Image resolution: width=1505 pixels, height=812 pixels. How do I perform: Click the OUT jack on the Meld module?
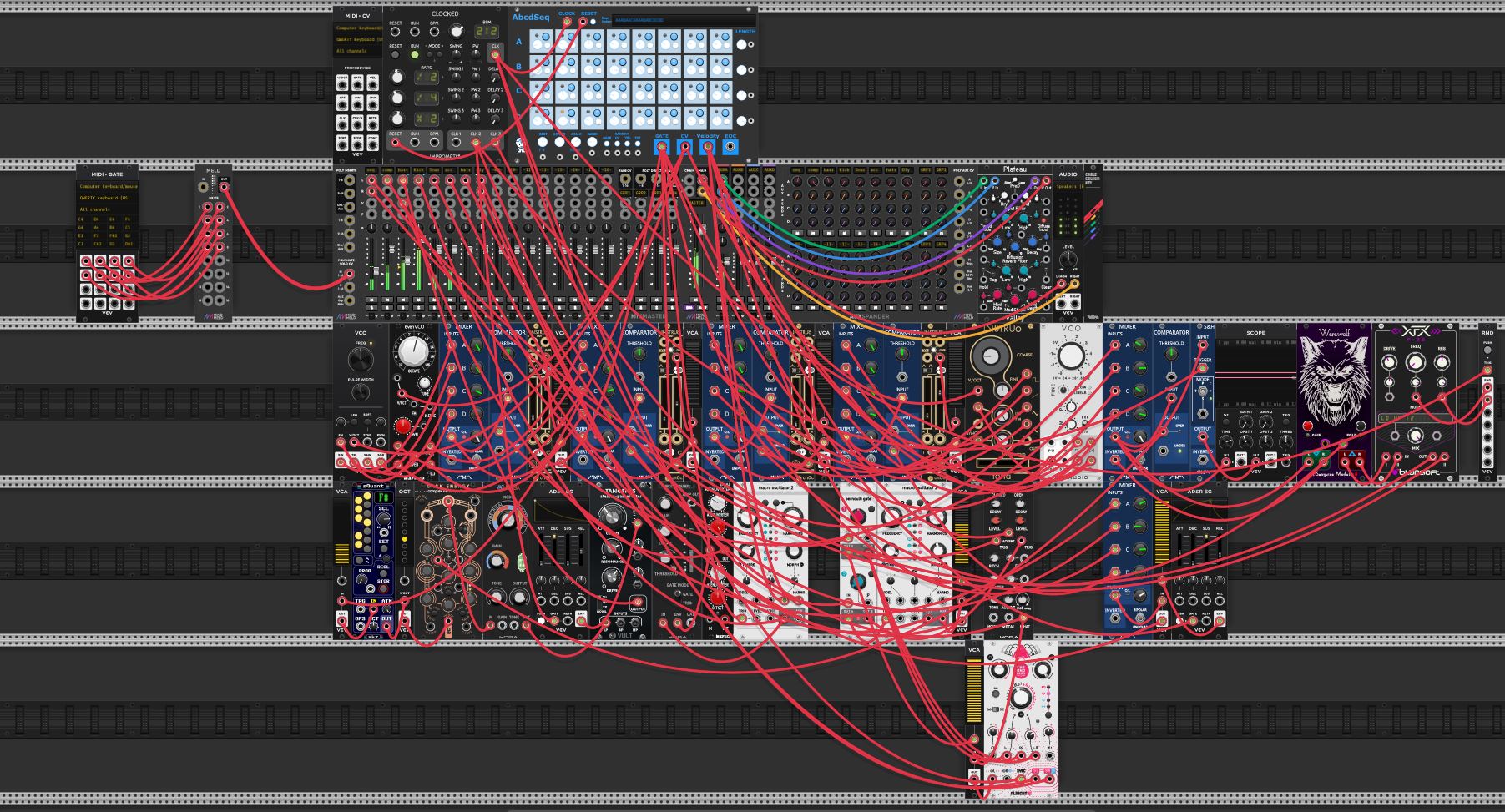tap(224, 187)
